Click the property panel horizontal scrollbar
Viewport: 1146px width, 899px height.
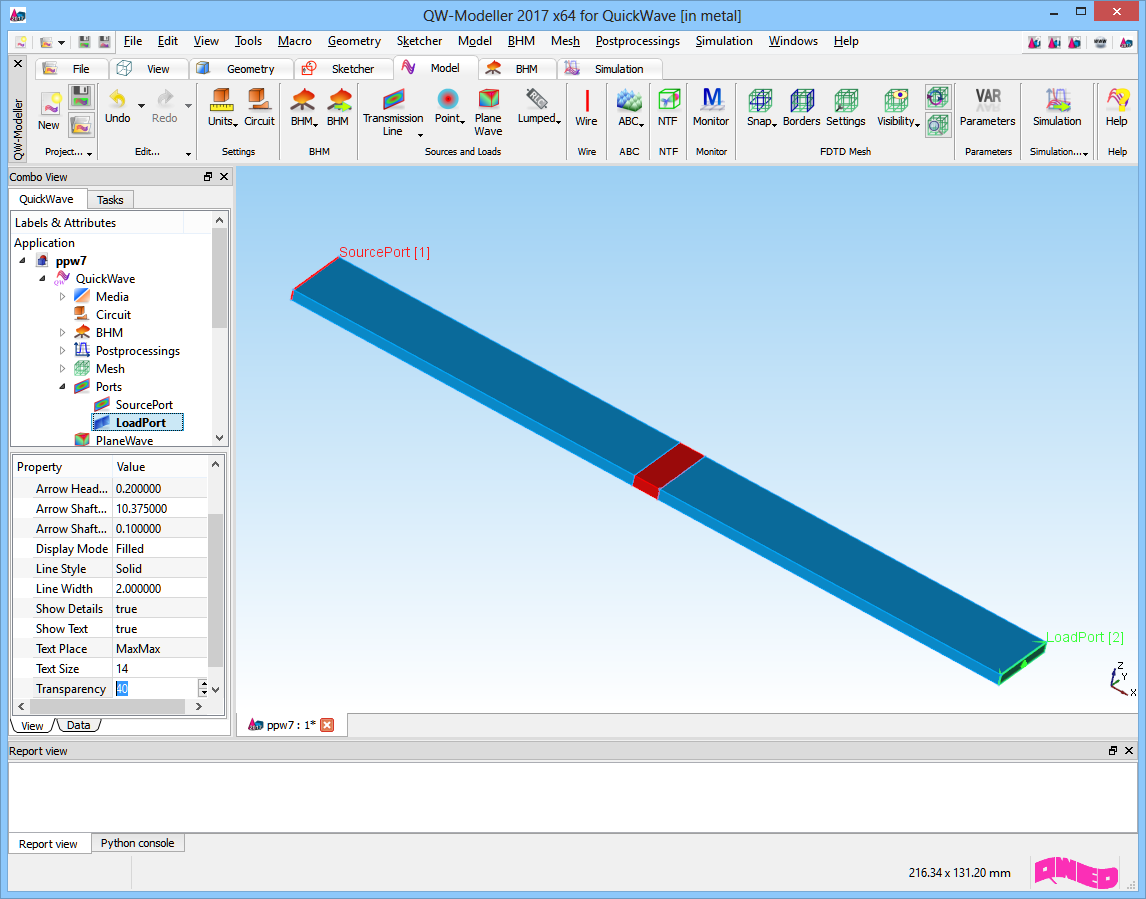(107, 707)
